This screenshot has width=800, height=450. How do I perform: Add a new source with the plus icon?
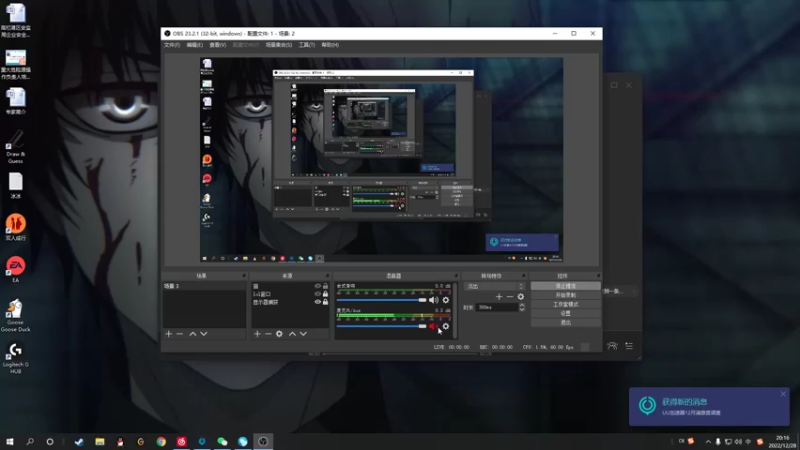click(x=257, y=334)
